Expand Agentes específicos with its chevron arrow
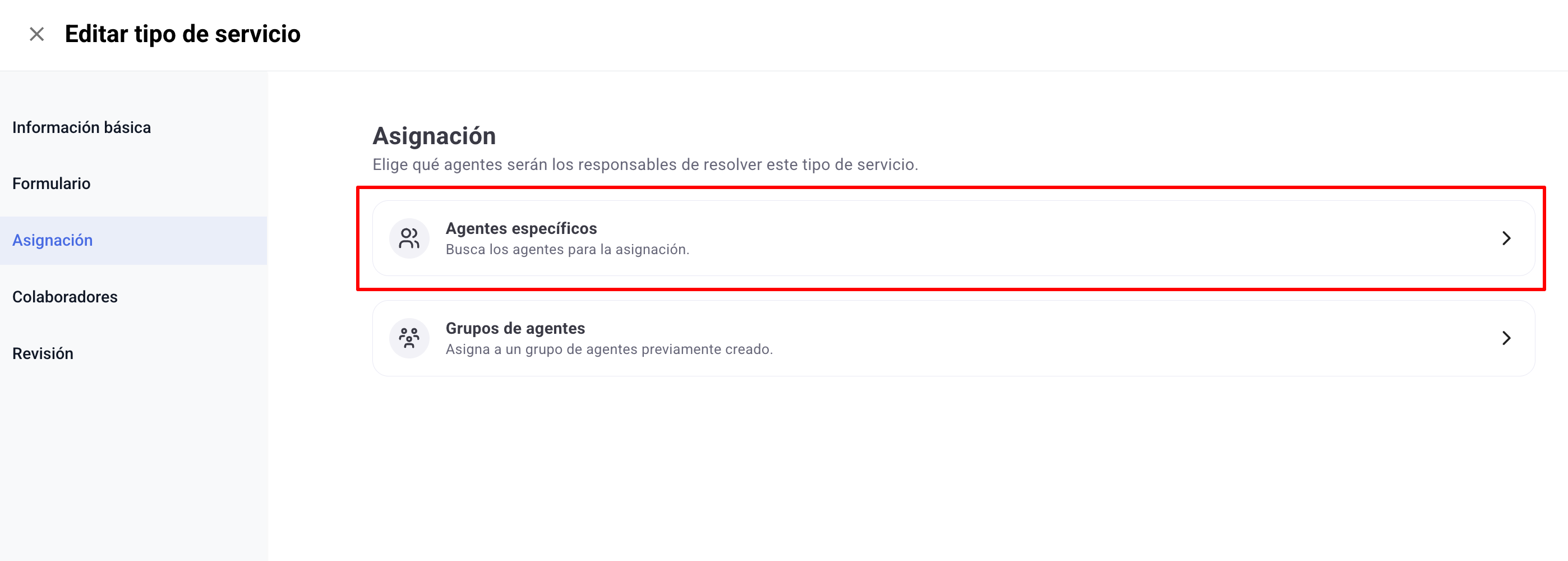Screen dimensions: 1568x561 pos(1506,238)
